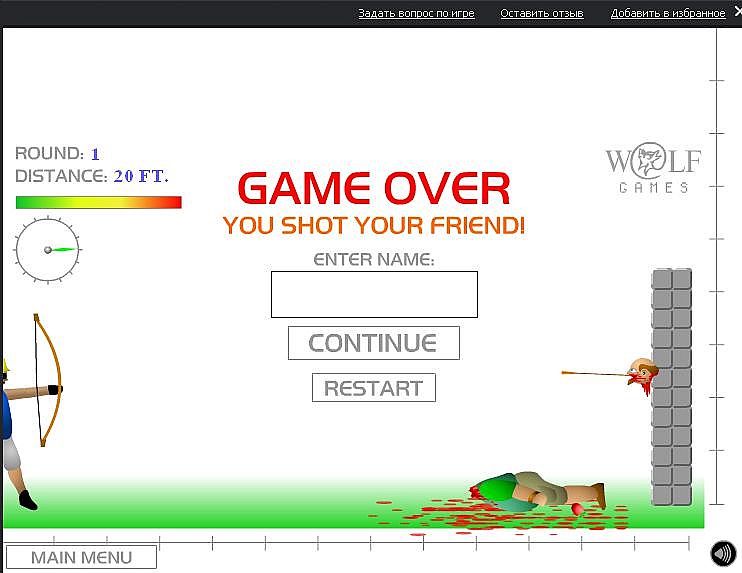Click 'YOU SHOT YOUR FRIEND!' text
742x573 pixels.
(374, 225)
